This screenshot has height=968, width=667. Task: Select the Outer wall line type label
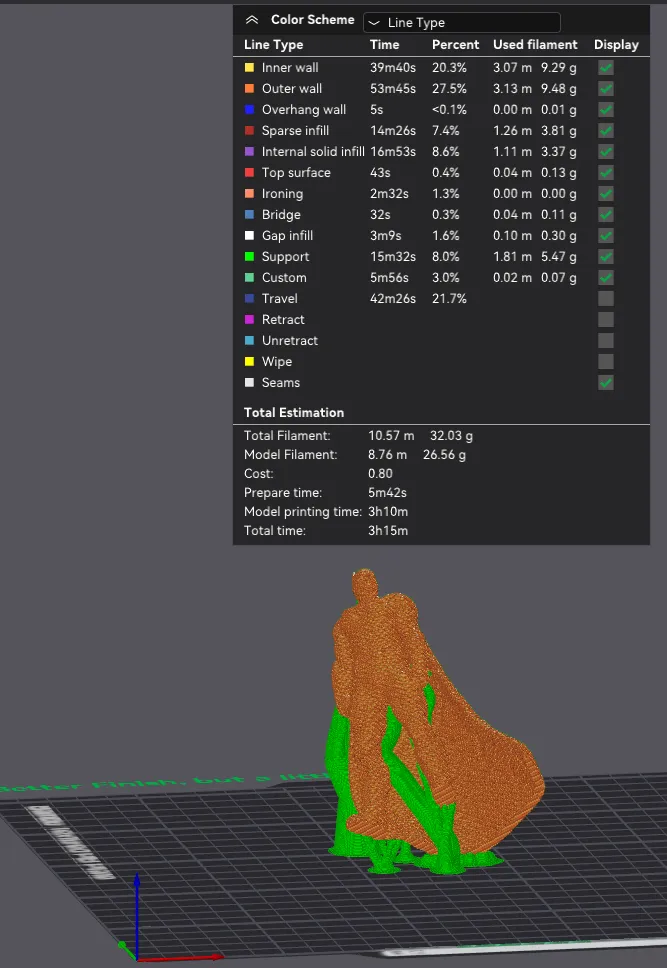click(292, 89)
